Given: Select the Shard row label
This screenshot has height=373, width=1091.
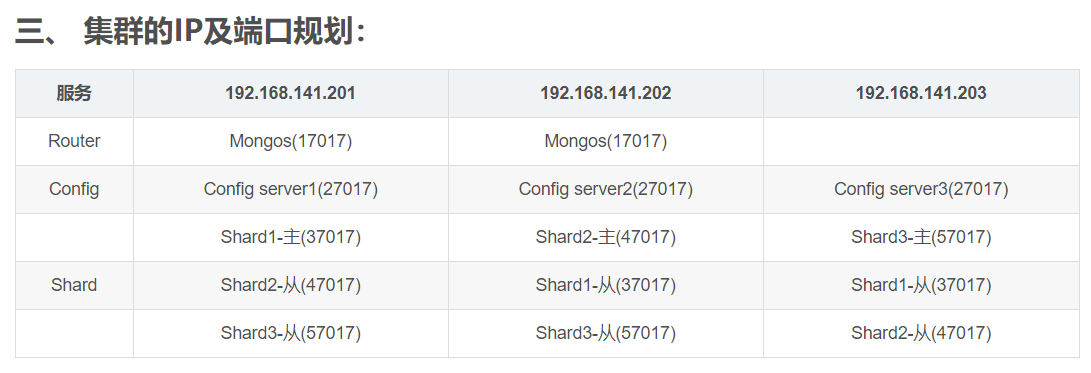Looking at the screenshot, I should tap(74, 285).
